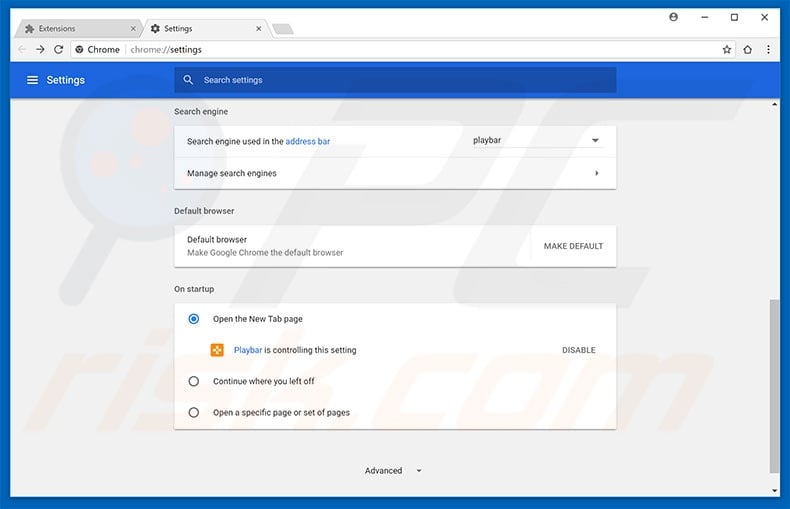790x509 pixels.
Task: Open the Playbar extension link
Action: 248,350
